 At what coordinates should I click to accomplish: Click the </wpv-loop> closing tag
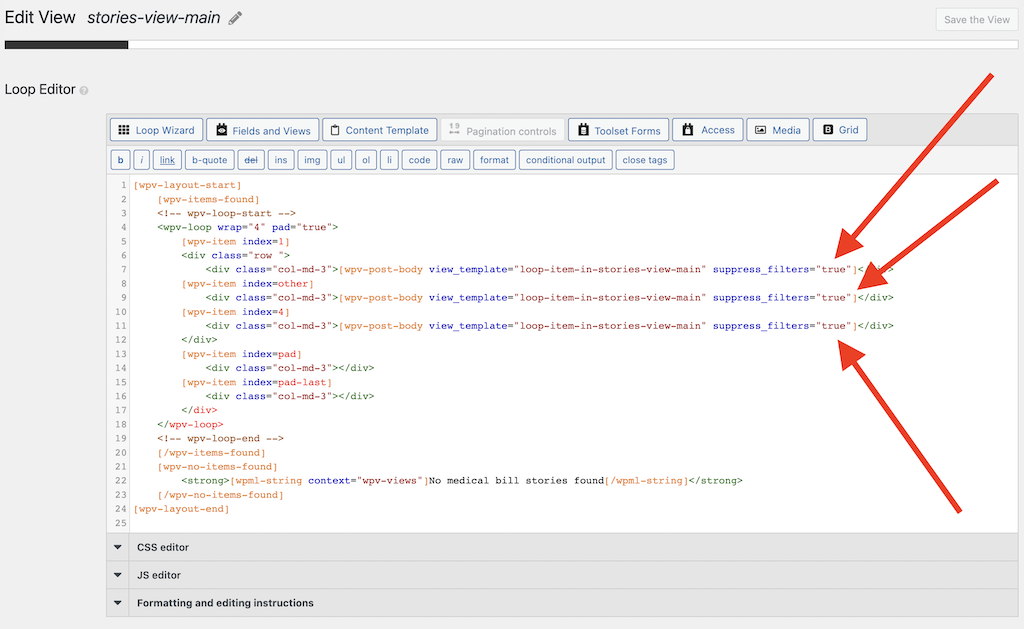[190, 425]
